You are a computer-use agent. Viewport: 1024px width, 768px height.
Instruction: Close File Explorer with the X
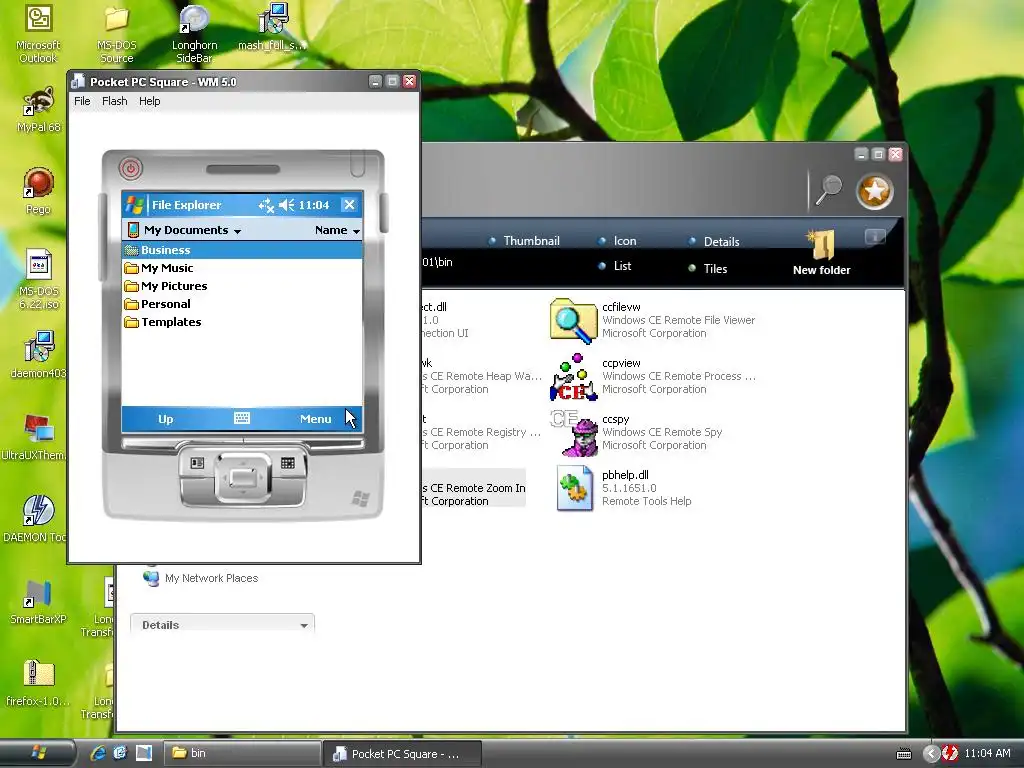tap(349, 205)
